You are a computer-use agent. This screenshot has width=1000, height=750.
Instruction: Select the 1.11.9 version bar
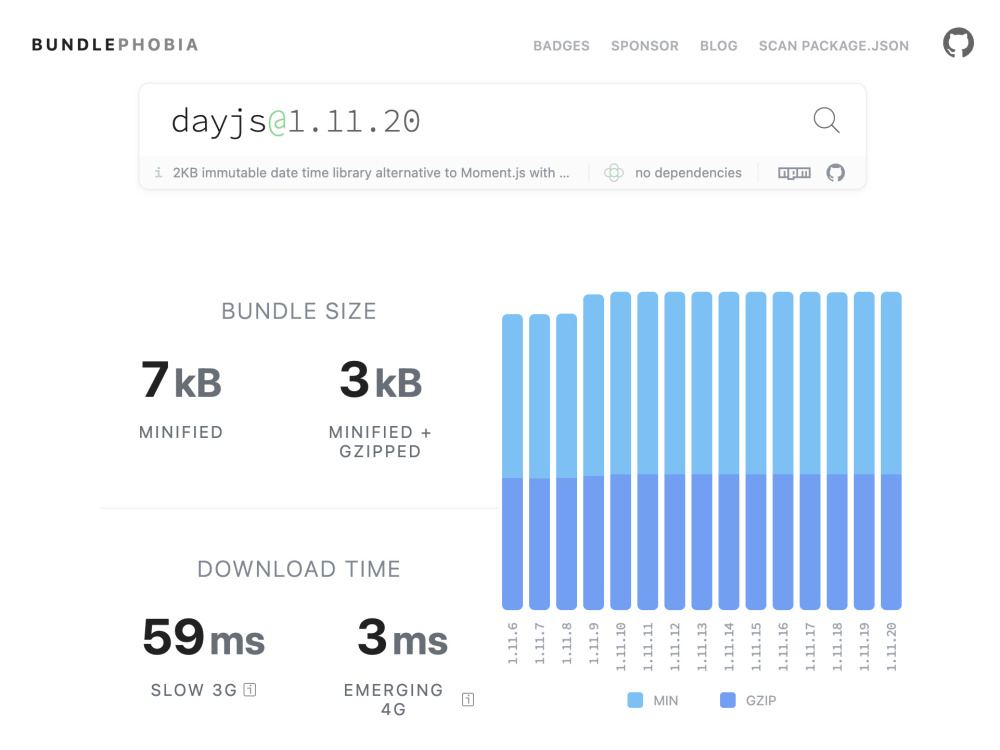pyautogui.click(x=594, y=452)
